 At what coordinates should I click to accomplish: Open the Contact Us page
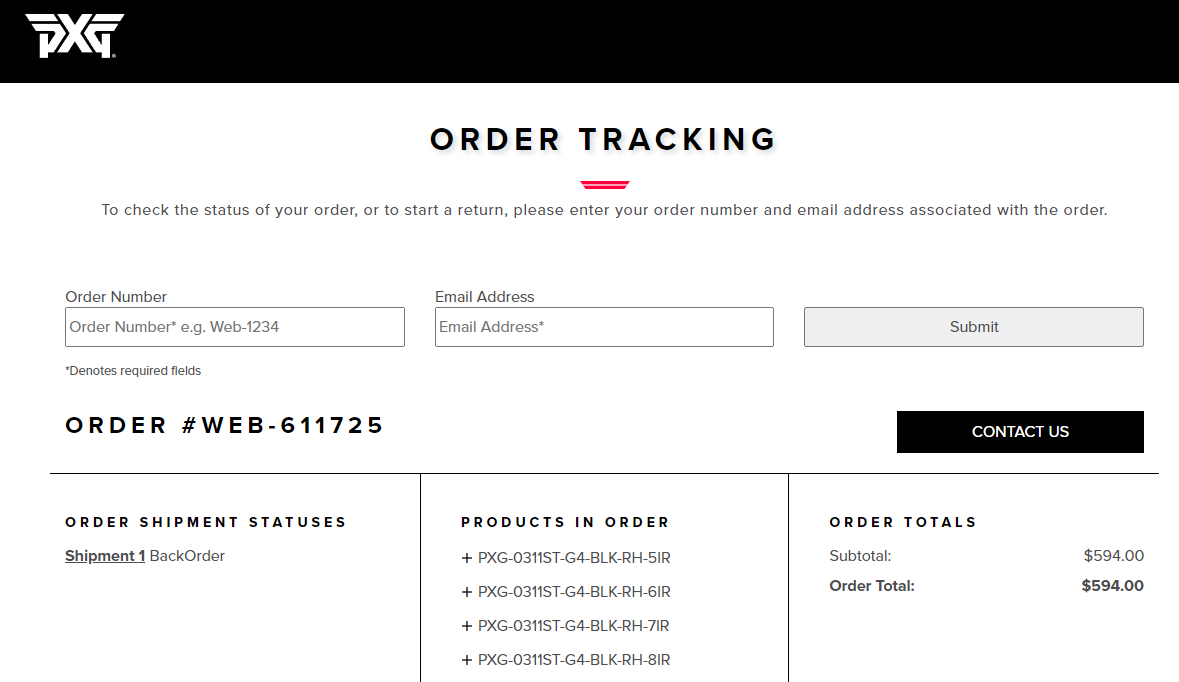(x=1020, y=432)
